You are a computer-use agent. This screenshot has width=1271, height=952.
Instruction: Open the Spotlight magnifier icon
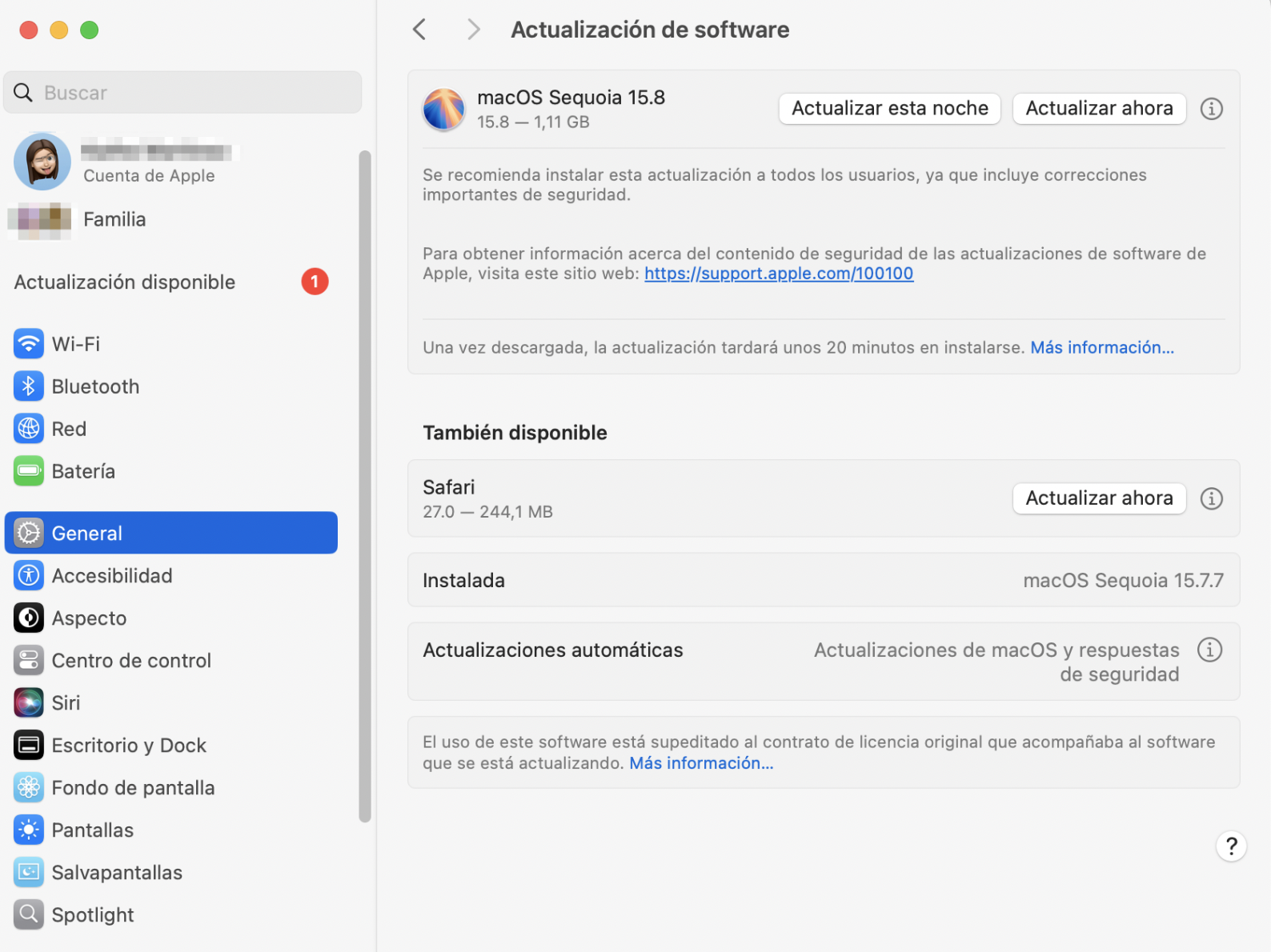click(29, 914)
